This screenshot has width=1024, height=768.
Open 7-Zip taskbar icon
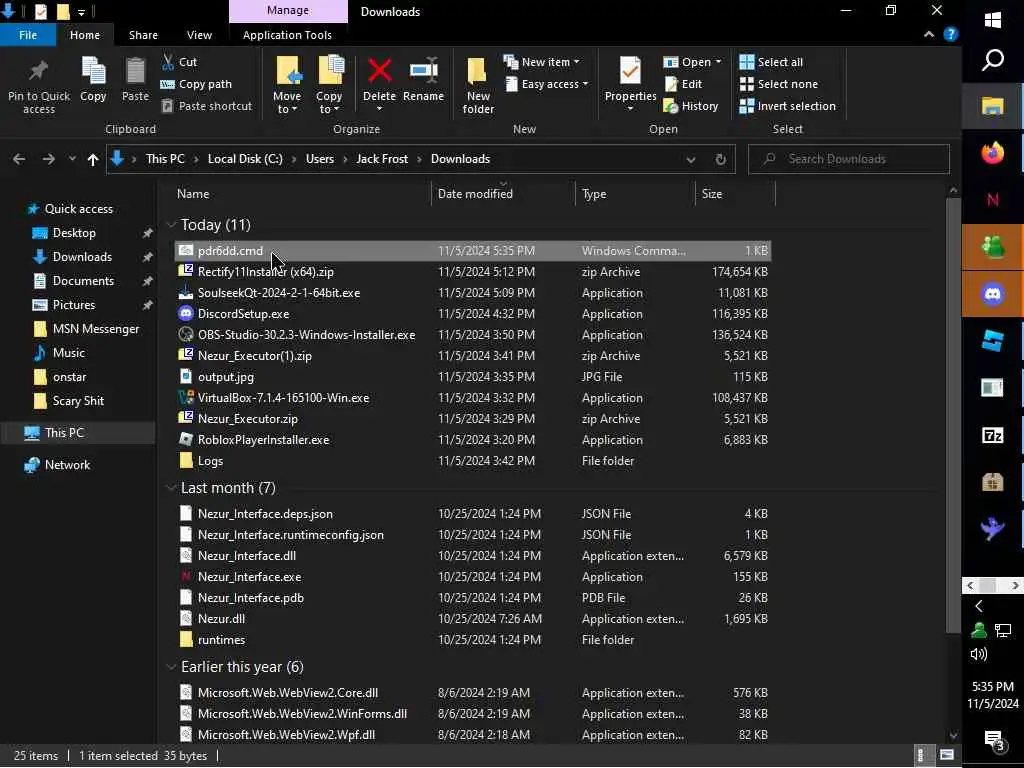[x=992, y=435]
